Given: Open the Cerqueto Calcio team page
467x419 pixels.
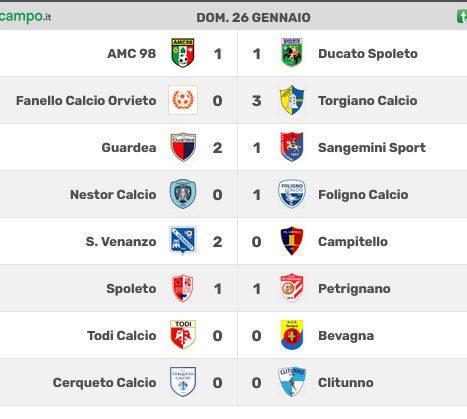Looking at the screenshot, I should pos(105,383).
